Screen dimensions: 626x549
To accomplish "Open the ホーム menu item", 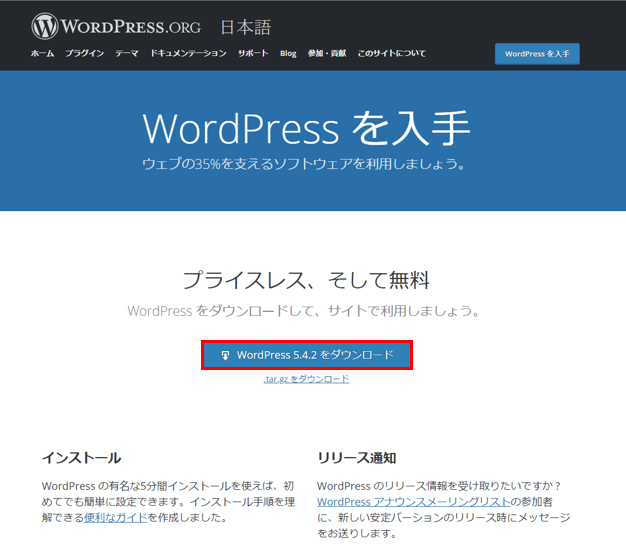I will [x=42, y=53].
